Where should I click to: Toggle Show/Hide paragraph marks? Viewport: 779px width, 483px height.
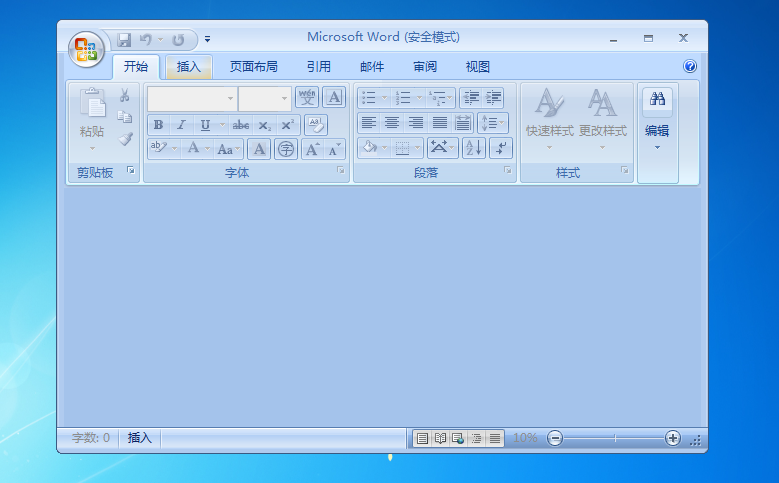click(501, 148)
